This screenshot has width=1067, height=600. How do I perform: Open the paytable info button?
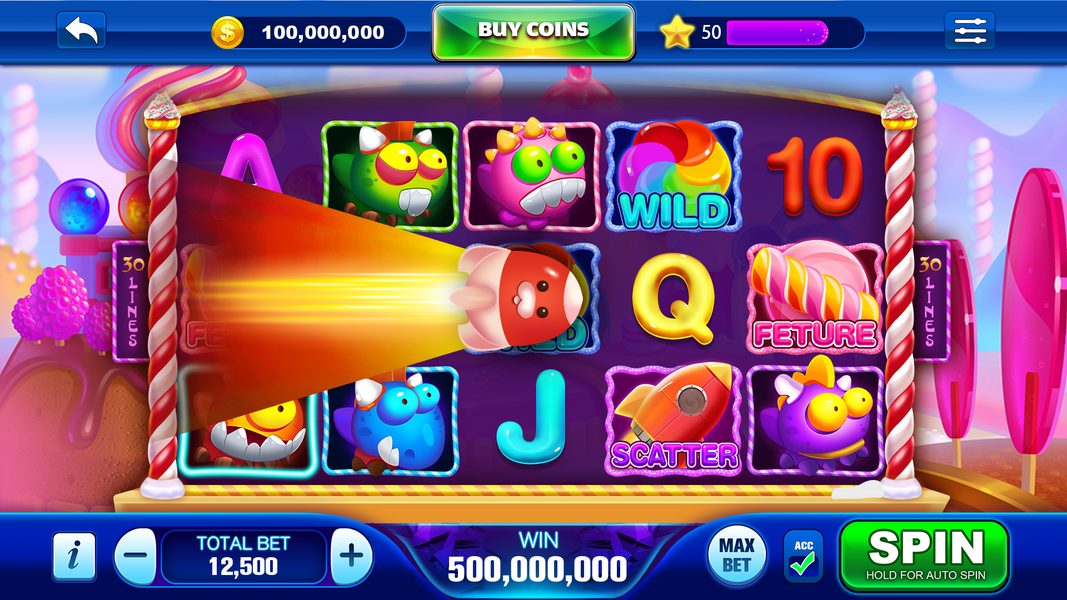(74, 556)
